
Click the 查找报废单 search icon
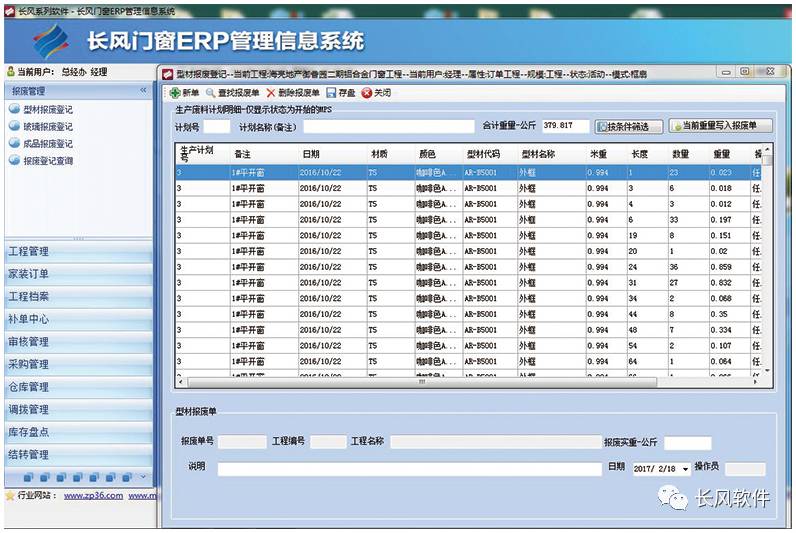click(x=210, y=93)
